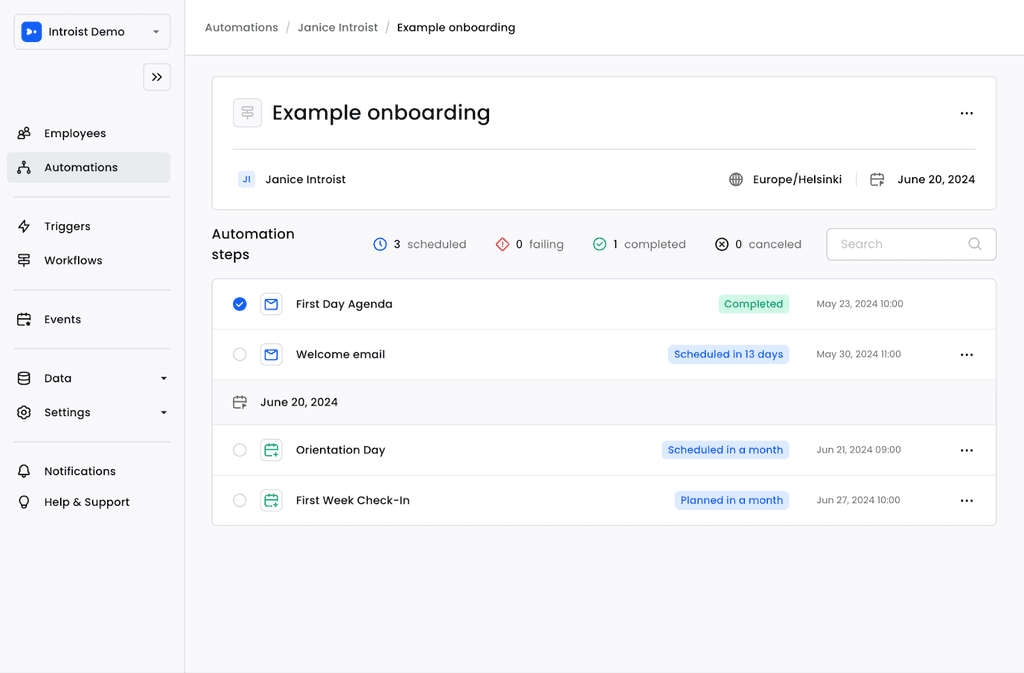Image resolution: width=1024 pixels, height=673 pixels.
Task: Navigate to Automations via the breadcrumb
Action: tap(241, 27)
